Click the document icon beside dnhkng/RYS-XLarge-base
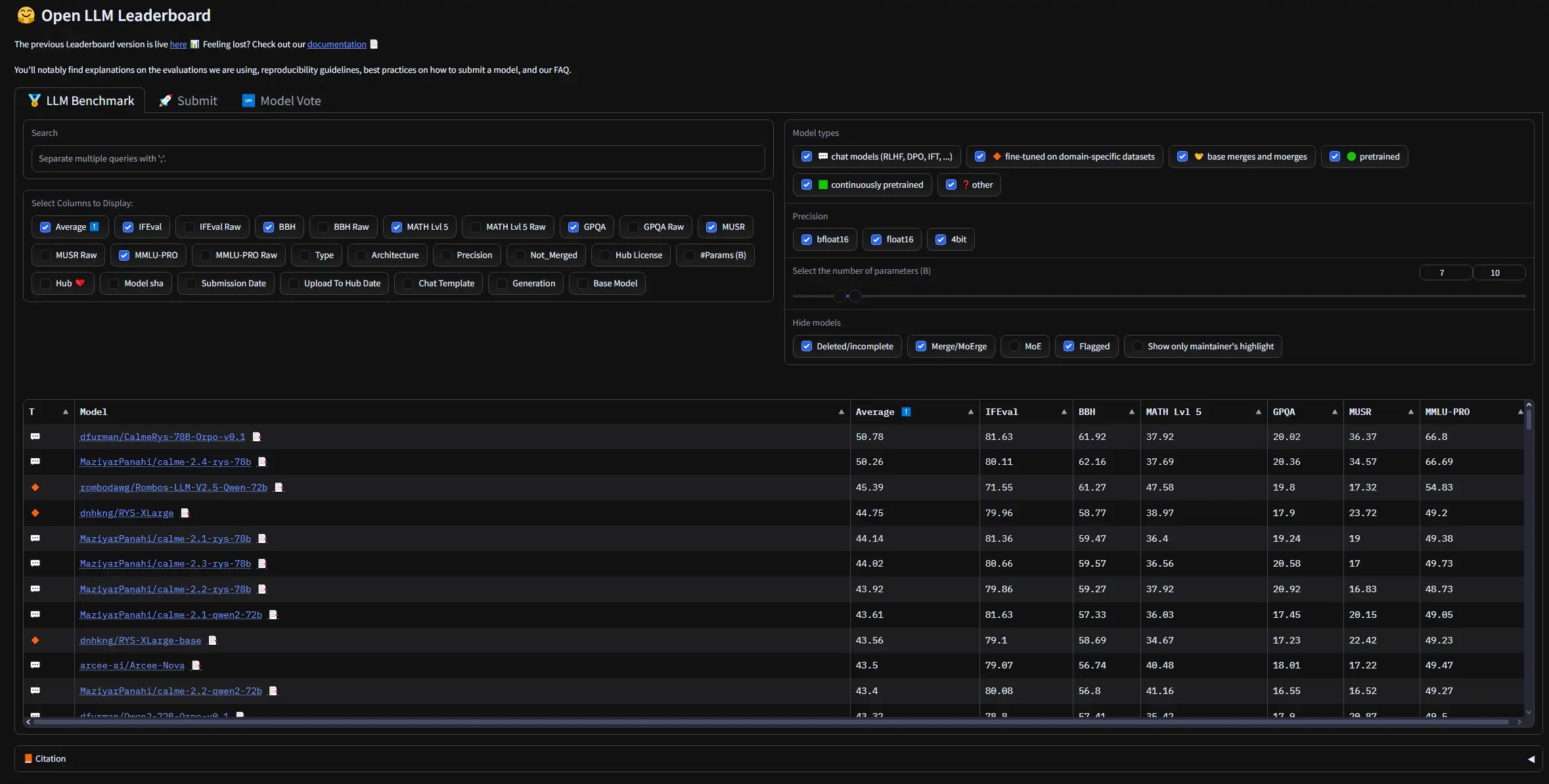The width and height of the screenshot is (1549, 784). coord(212,640)
